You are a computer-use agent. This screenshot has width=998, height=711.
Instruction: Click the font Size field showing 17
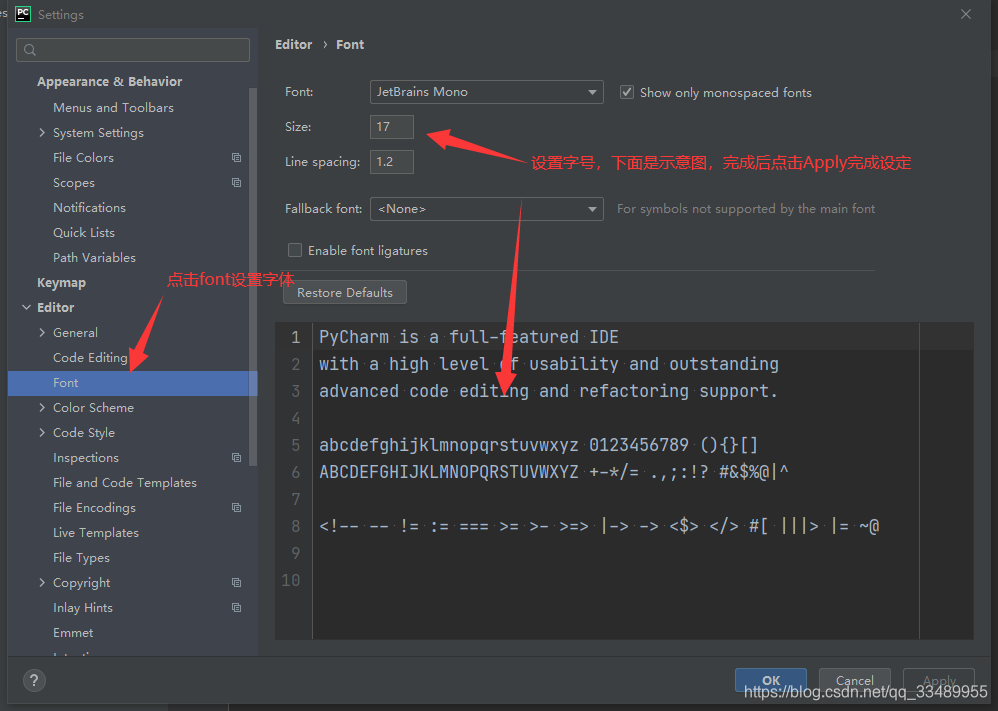pos(391,127)
